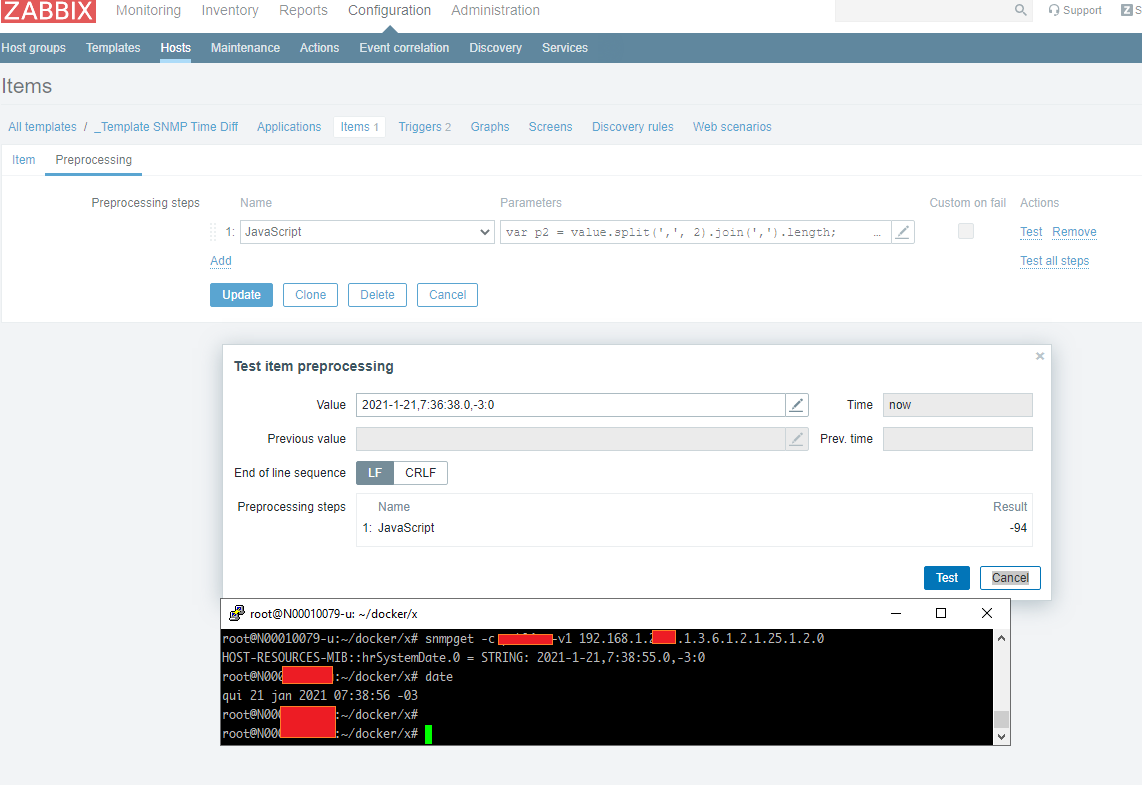
Task: Click terminal scrollbar up arrow
Action: pyautogui.click(x=1001, y=639)
